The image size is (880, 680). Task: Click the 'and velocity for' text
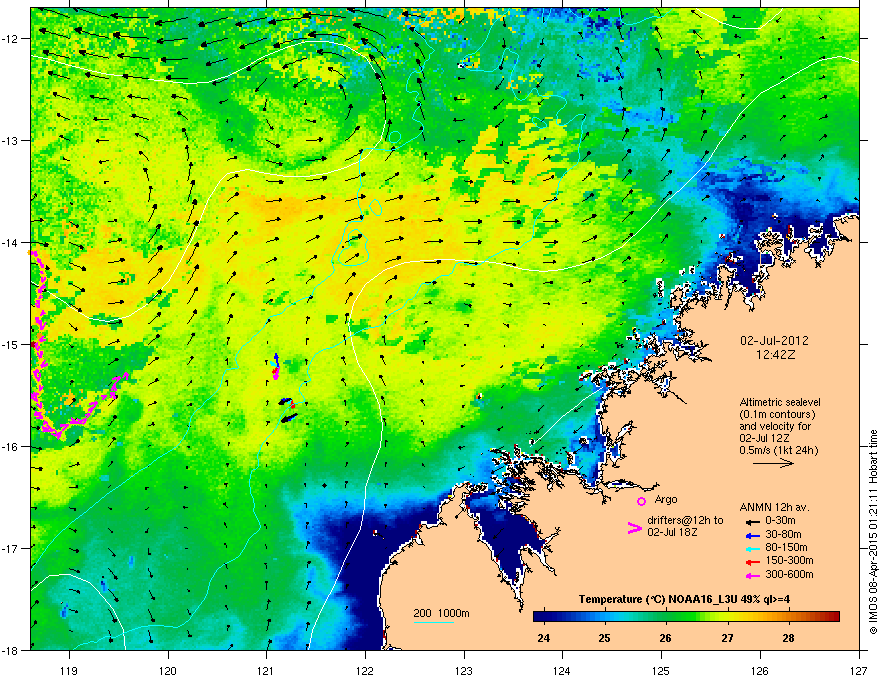[775, 426]
